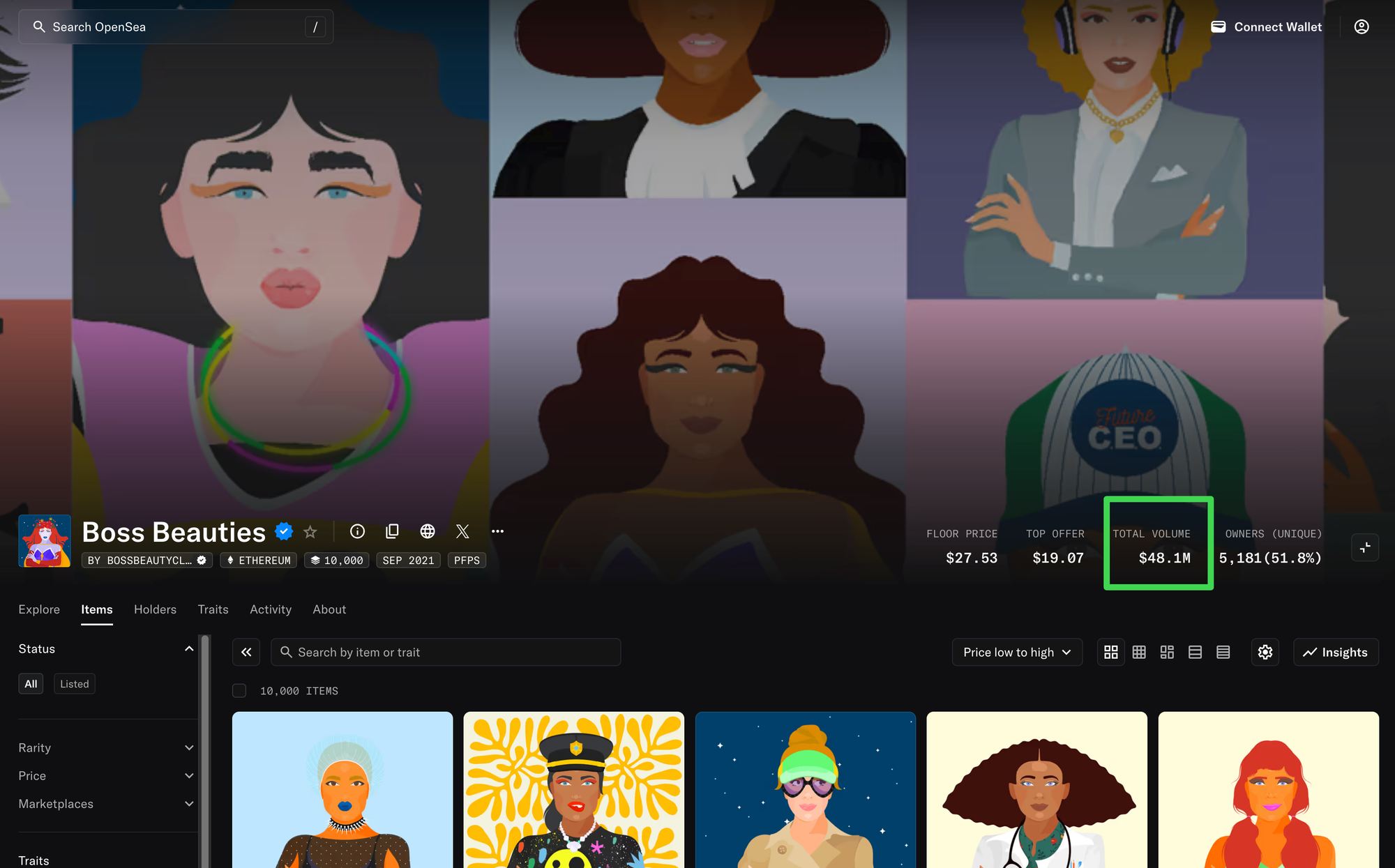Click the slash shortcut key badge

pyautogui.click(x=315, y=26)
